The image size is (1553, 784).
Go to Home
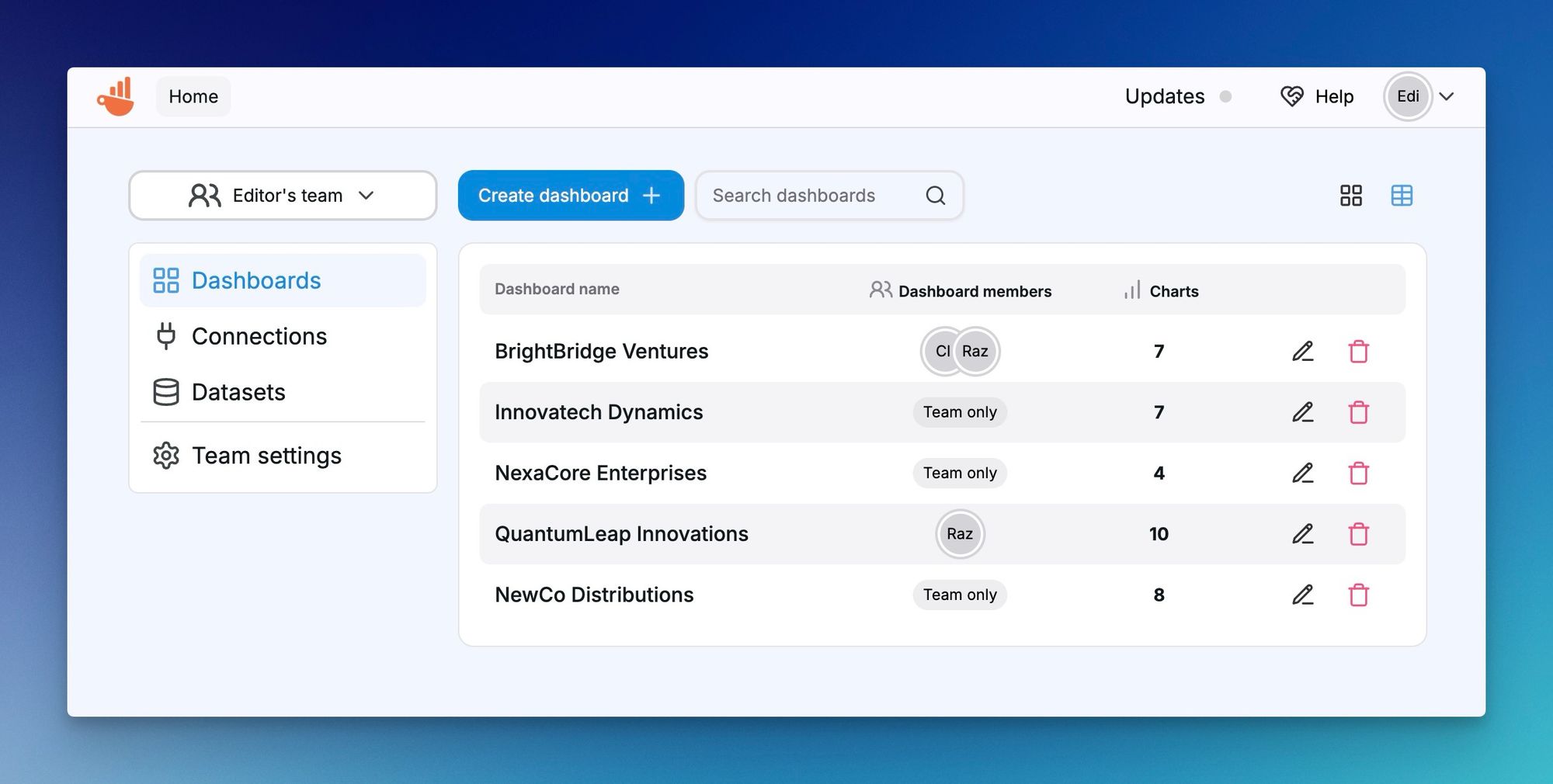193,96
